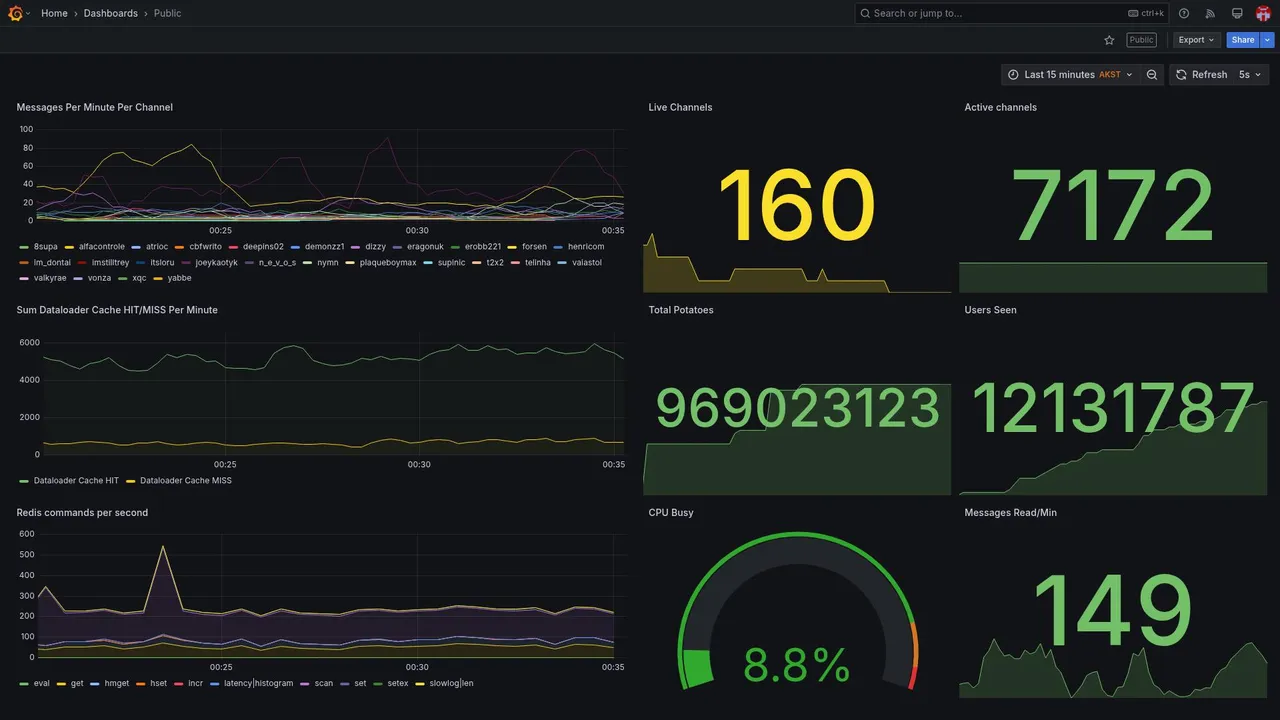Go to Home breadcrumb
The image size is (1280, 720).
click(54, 13)
